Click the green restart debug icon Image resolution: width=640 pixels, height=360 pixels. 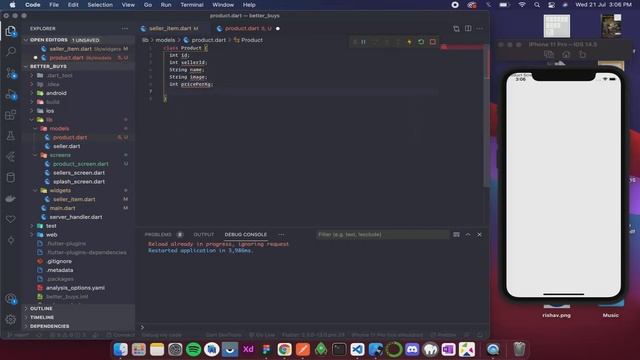(421, 42)
